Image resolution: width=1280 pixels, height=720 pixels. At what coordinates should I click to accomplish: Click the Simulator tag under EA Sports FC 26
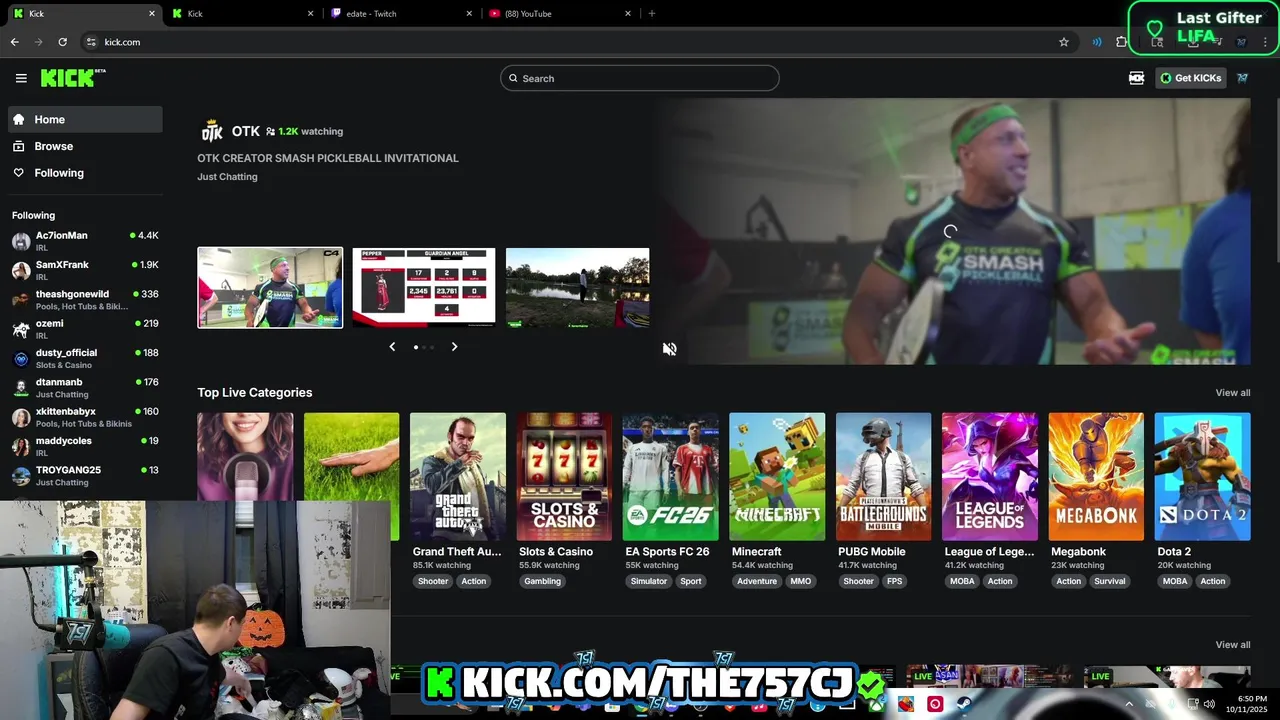[649, 581]
